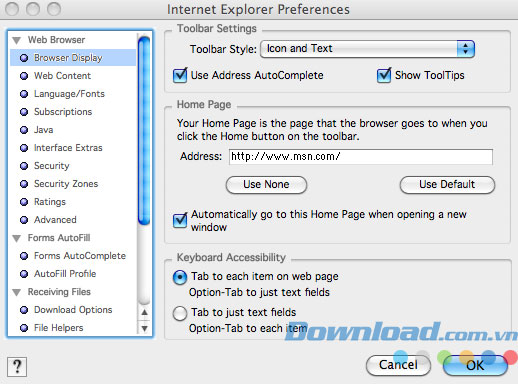Click the bullet icon beside Java
The image size is (518, 384).
(x=24, y=130)
